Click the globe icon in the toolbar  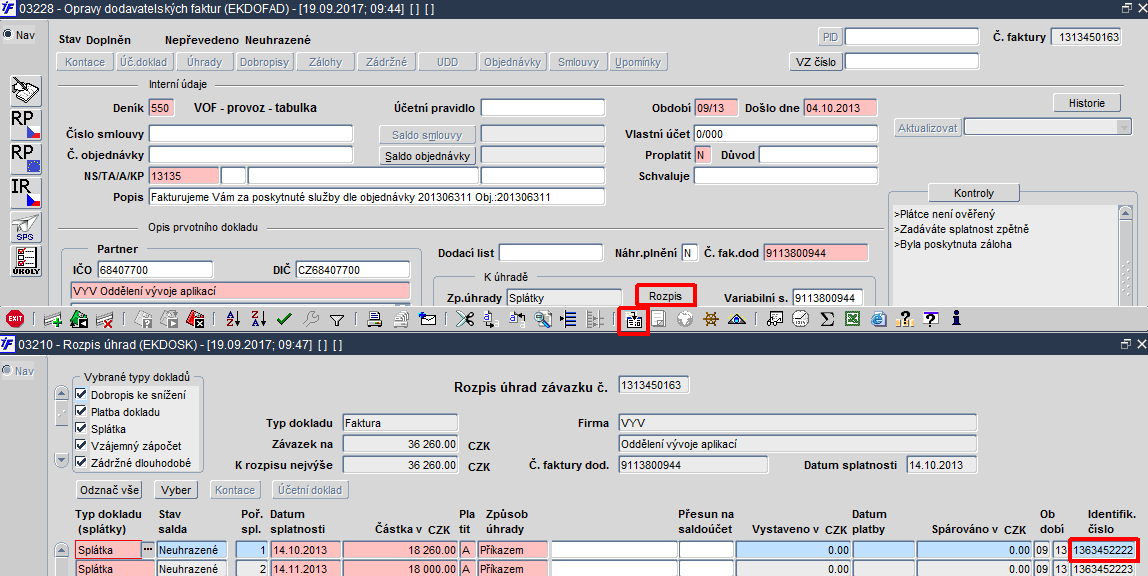(685, 319)
